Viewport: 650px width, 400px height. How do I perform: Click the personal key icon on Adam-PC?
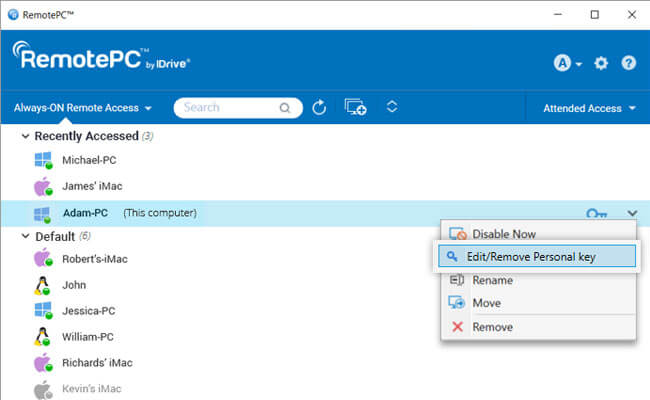[x=597, y=214]
